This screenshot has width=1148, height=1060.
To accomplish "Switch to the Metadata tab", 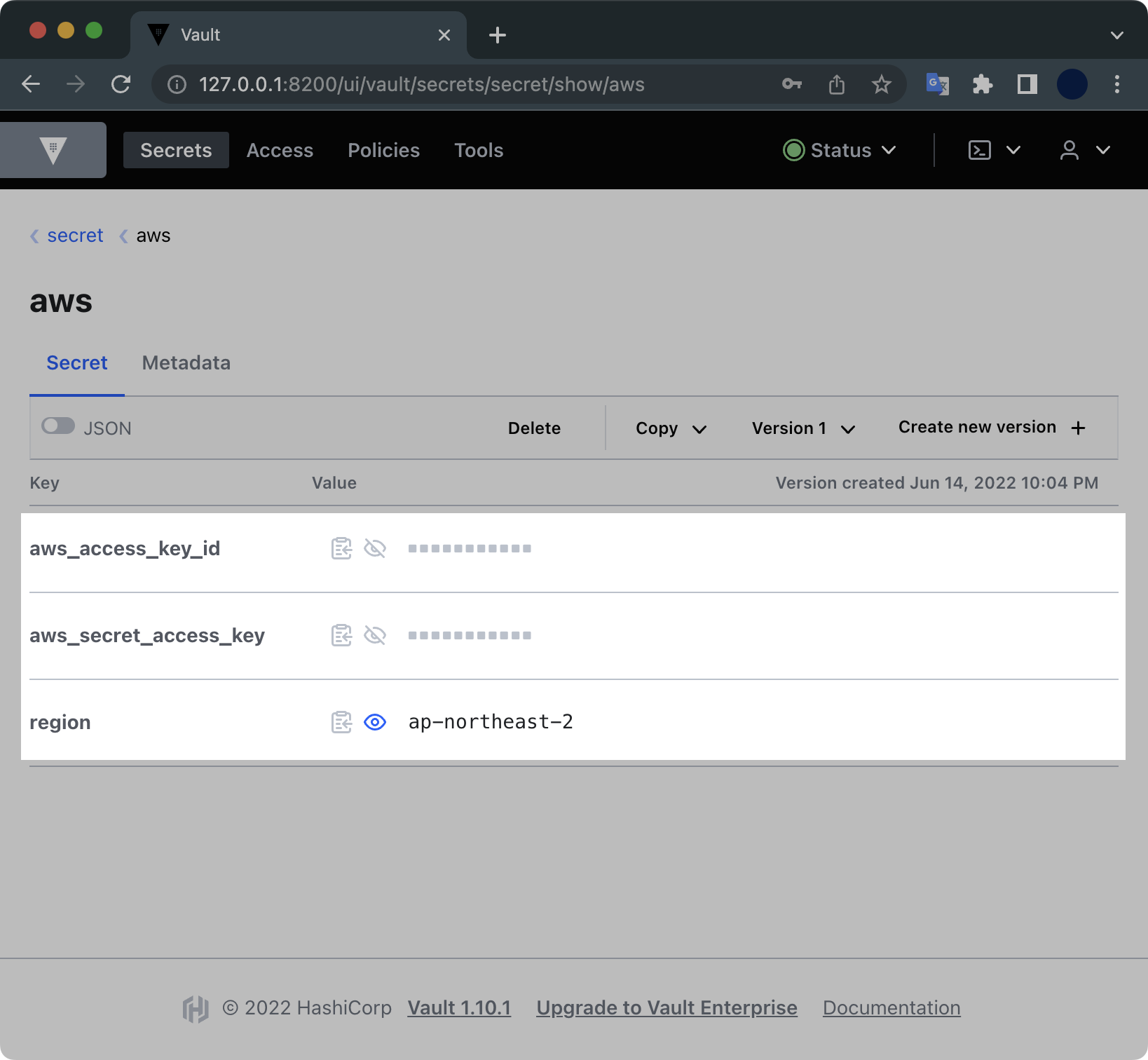I will [x=186, y=362].
